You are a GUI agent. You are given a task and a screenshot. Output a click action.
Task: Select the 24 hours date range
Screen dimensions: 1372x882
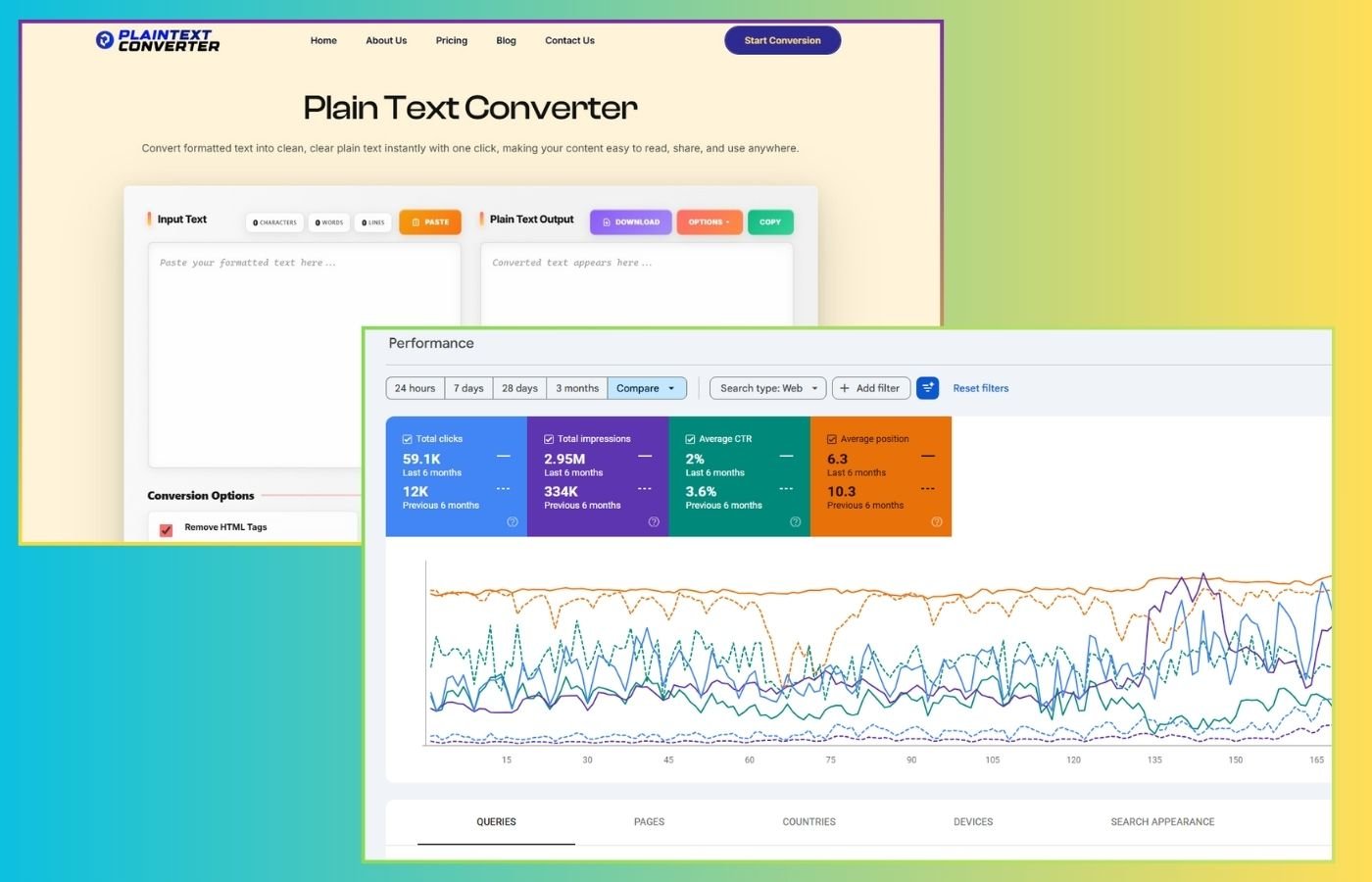tap(416, 388)
